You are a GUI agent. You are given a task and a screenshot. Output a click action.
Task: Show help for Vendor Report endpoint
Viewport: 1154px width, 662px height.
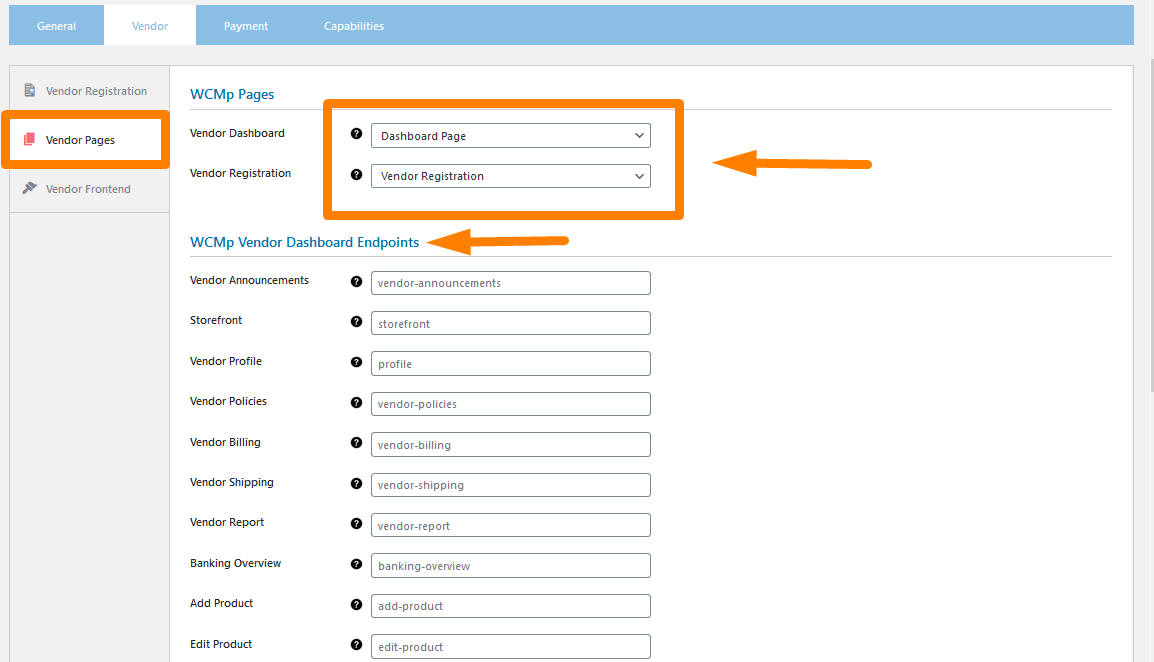(x=356, y=524)
